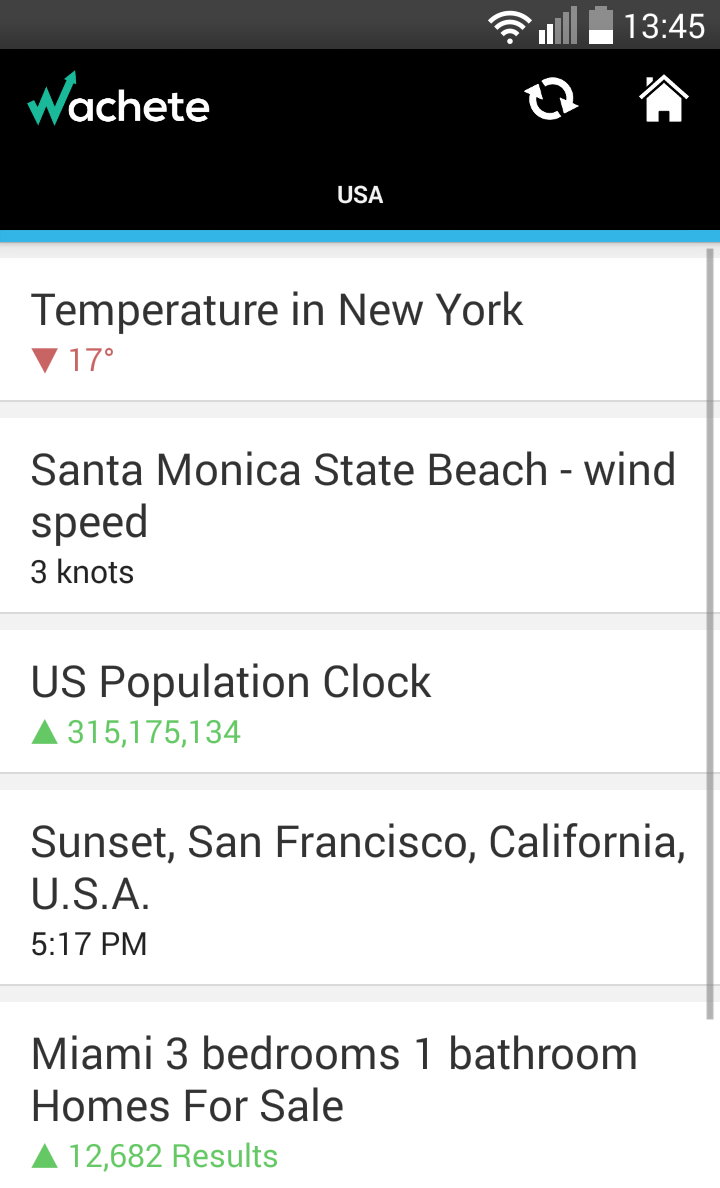Tap the battery status icon
720x1188 pixels.
[x=600, y=26]
